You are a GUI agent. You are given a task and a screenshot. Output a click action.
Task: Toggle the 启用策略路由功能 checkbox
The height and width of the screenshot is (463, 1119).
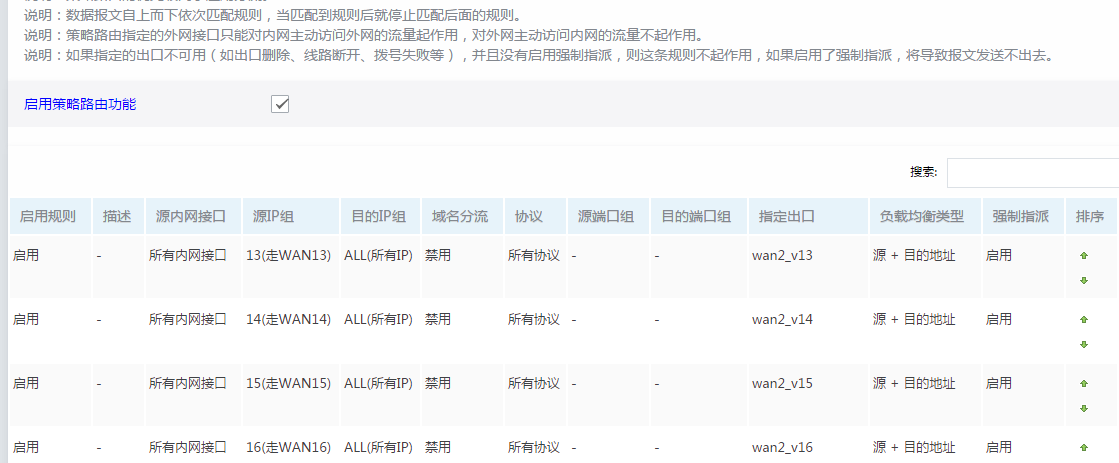(x=280, y=104)
